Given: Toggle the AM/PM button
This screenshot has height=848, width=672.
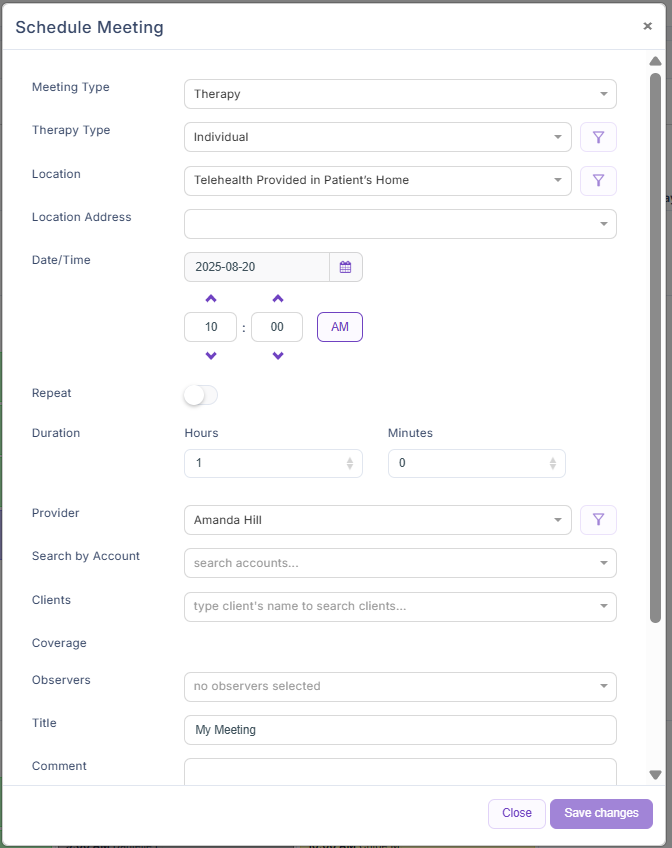Looking at the screenshot, I should 340,327.
